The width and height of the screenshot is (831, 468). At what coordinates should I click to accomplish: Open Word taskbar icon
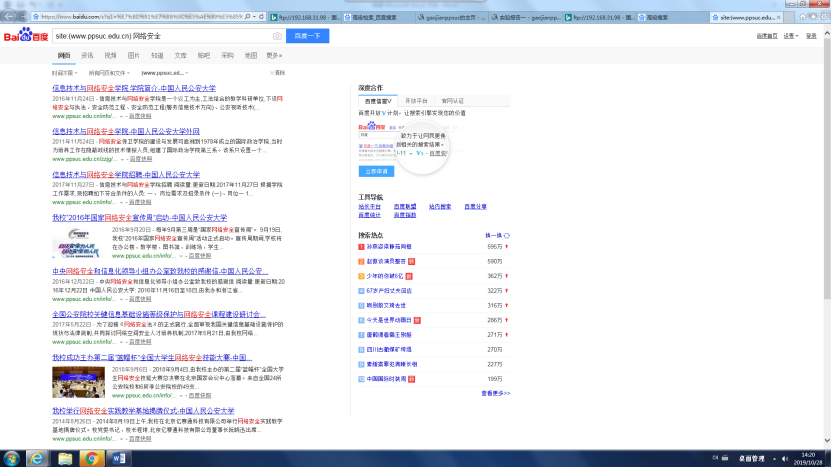(119, 458)
